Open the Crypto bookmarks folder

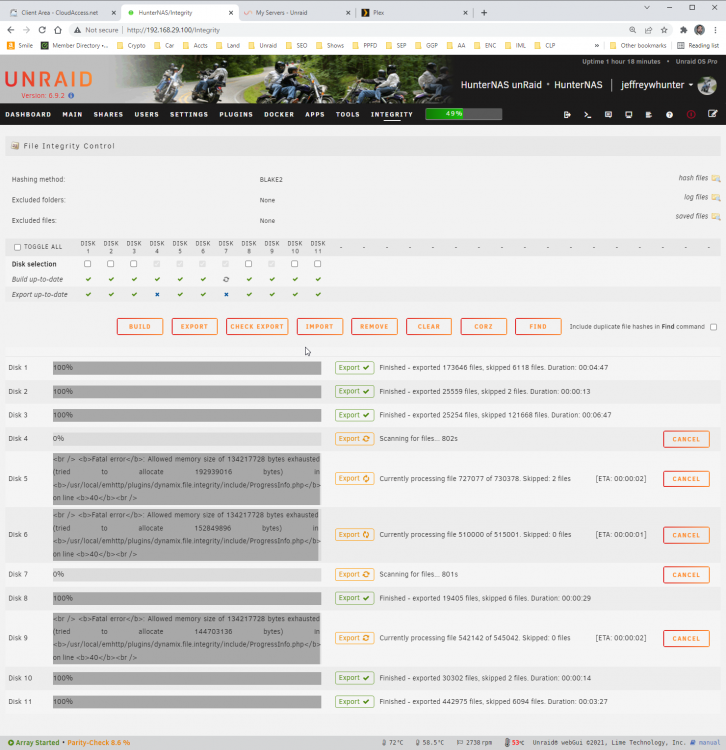click(131, 45)
